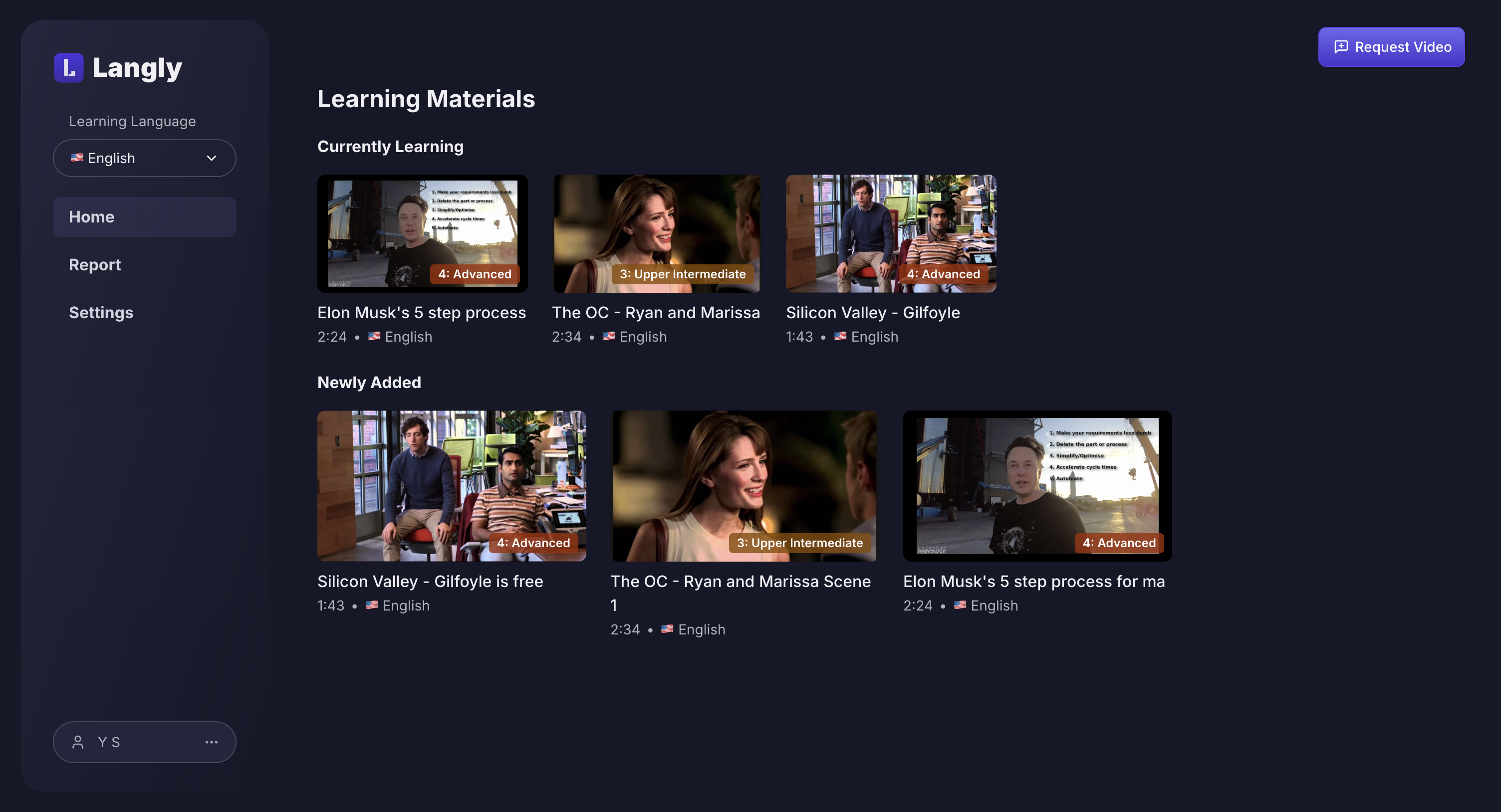The height and width of the screenshot is (812, 1501).
Task: Click the chat icon in Request Video
Action: (1341, 46)
